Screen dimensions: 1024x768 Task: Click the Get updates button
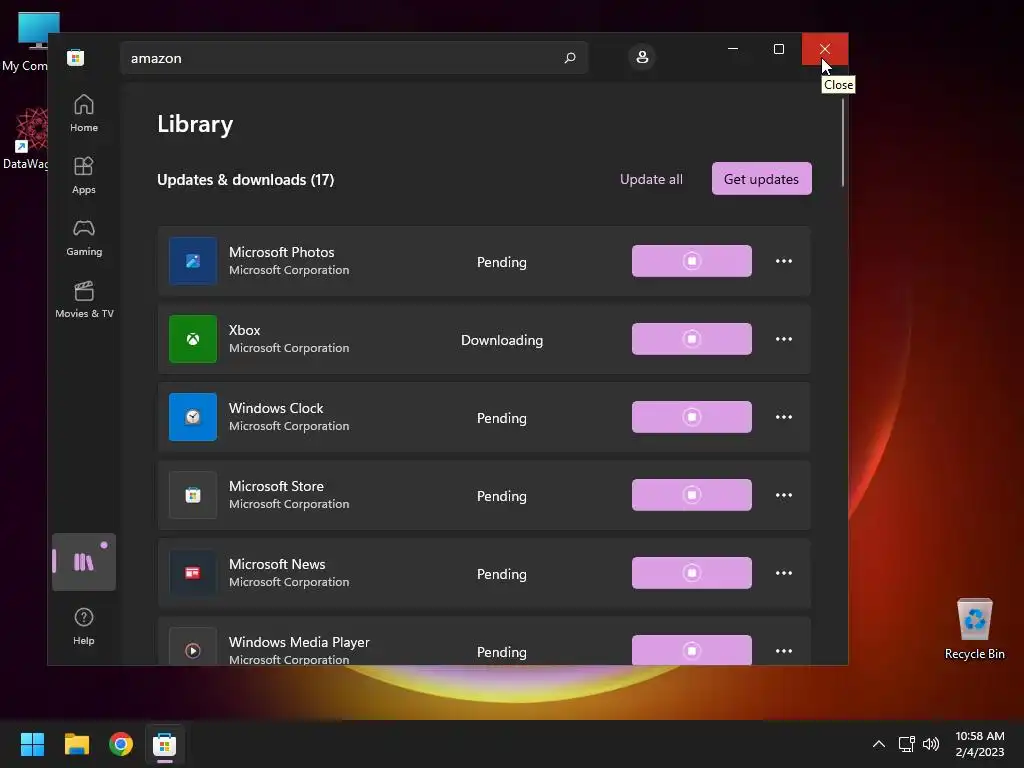(761, 179)
